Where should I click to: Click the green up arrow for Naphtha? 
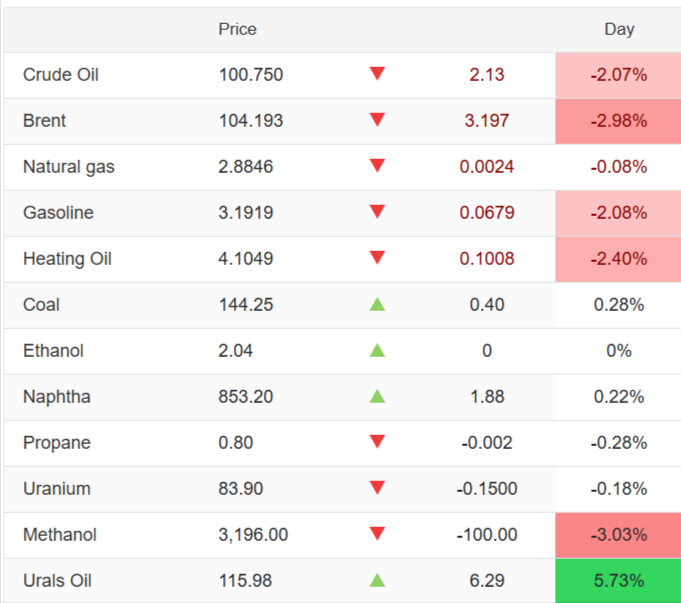[x=377, y=396]
